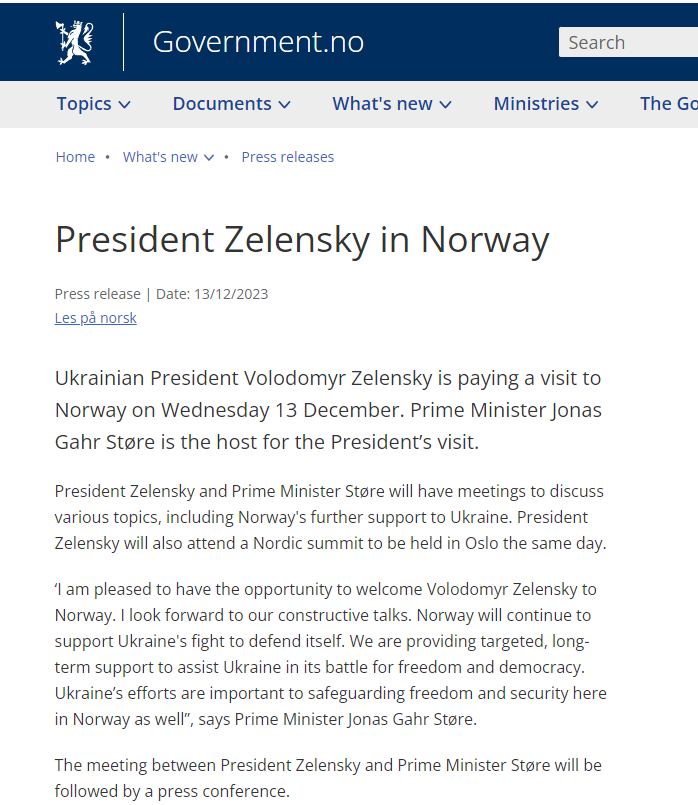The width and height of the screenshot is (698, 805).
Task: Click the 'President Zelensky in Norway' headline
Action: click(x=302, y=240)
